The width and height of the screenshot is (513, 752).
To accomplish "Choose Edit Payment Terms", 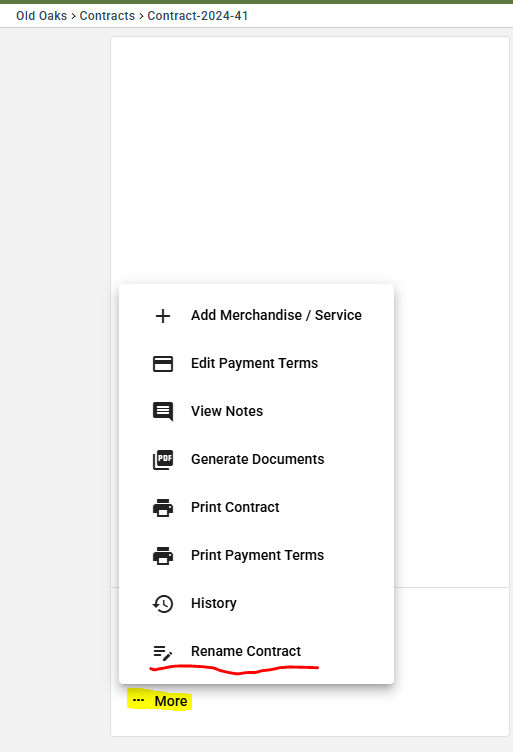I will coord(256,364).
